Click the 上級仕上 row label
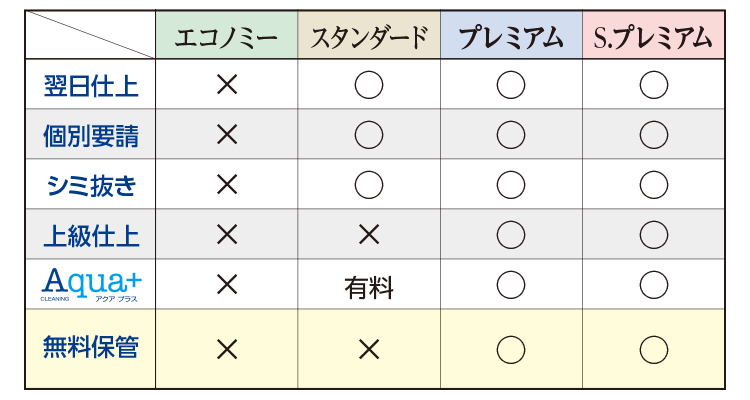This screenshot has height=400, width=750. [91, 236]
